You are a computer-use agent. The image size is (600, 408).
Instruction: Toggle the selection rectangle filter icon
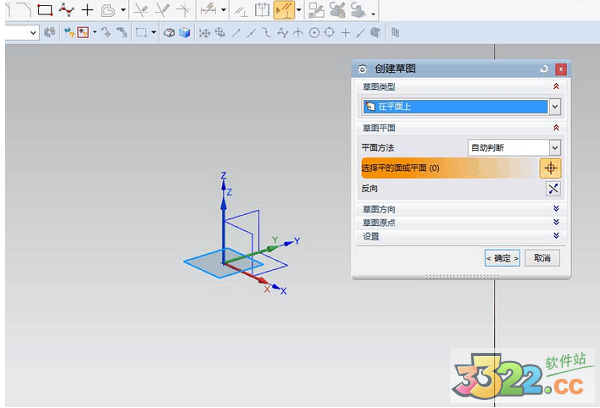point(141,33)
